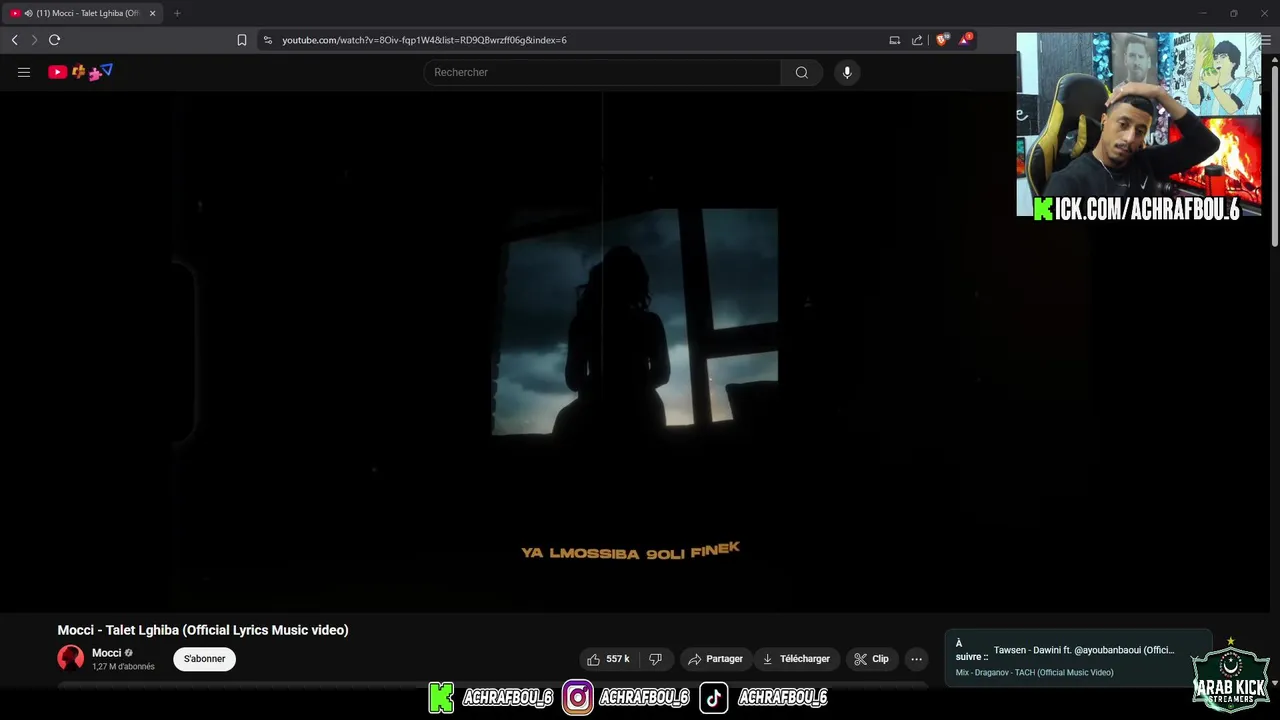Open picture-in-picture or cast icon in address bar
The height and width of the screenshot is (720, 1280).
[894, 40]
